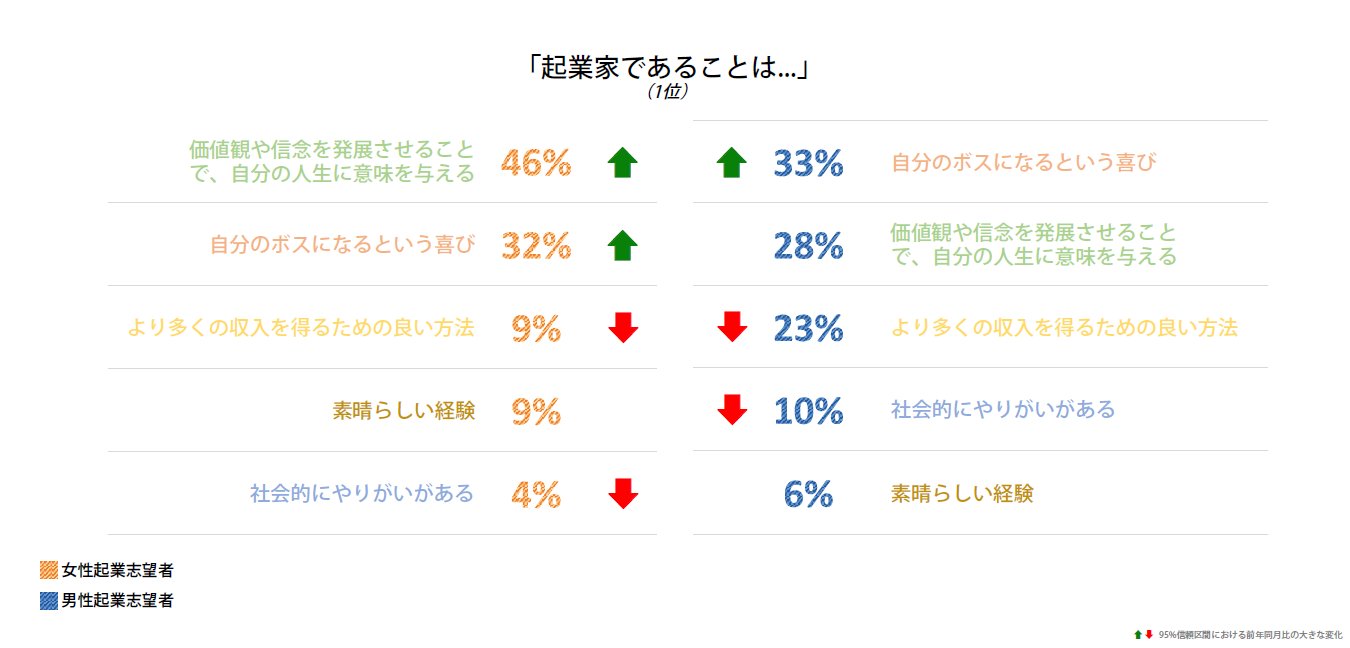
Task: Click the orange 女性起業志望者 legend swatch
Action: (48, 571)
